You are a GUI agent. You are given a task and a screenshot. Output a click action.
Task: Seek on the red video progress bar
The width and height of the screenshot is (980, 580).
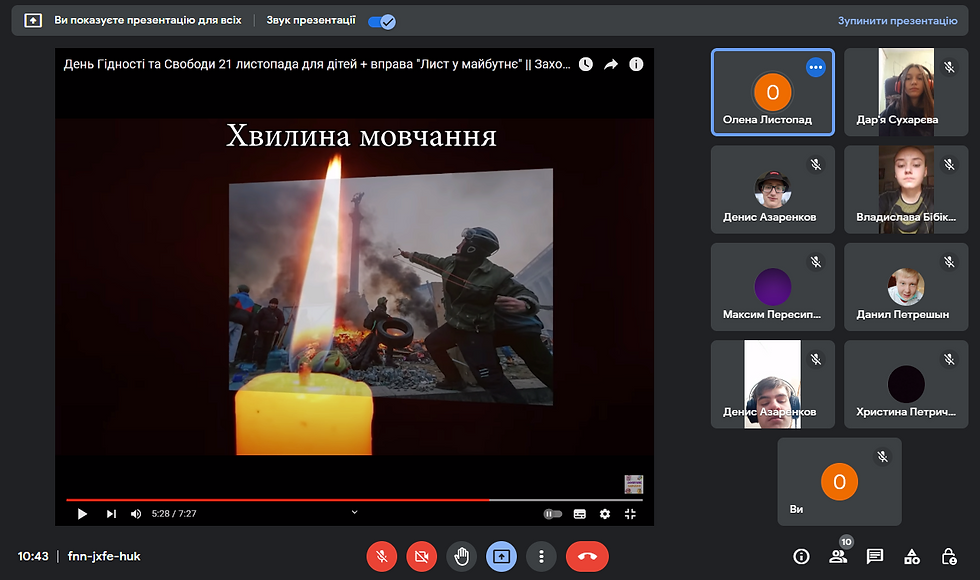pyautogui.click(x=354, y=500)
